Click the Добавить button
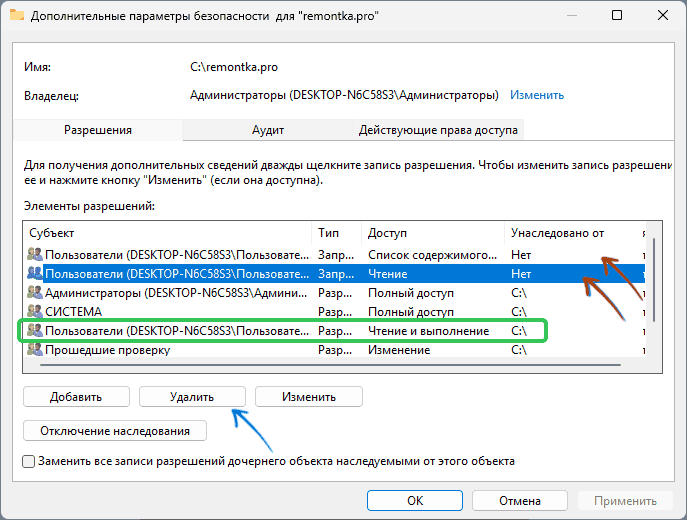 click(76, 397)
